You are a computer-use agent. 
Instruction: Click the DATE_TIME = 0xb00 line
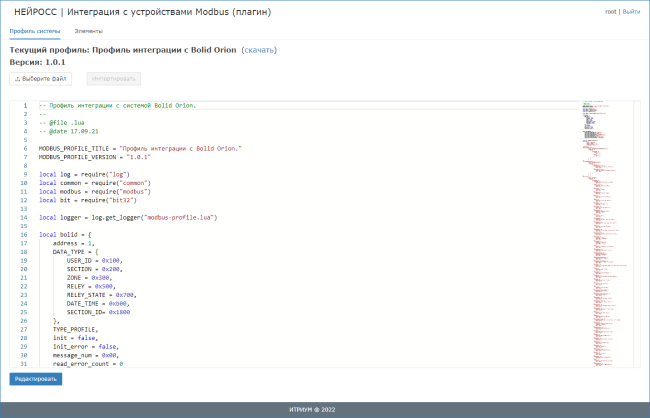pos(98,304)
